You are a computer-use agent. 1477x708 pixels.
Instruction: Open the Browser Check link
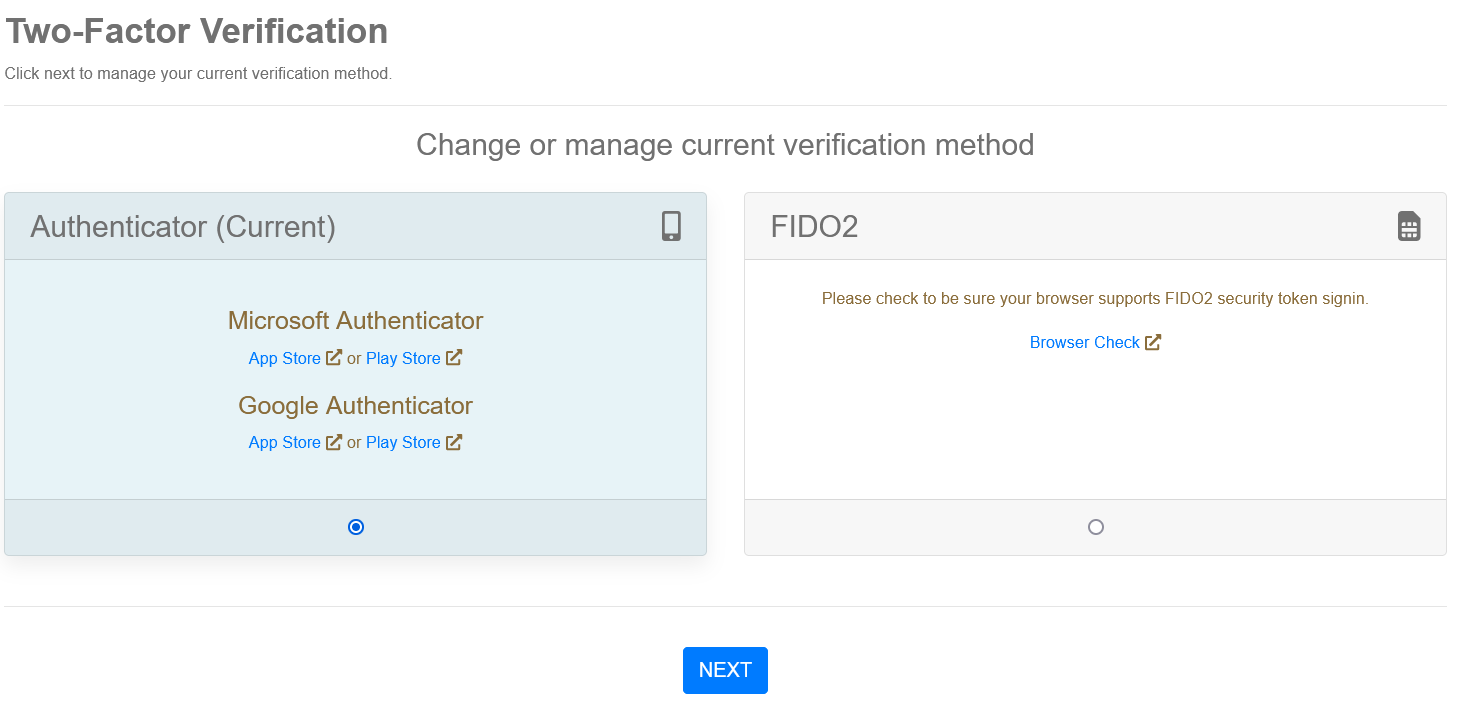[x=1085, y=342]
